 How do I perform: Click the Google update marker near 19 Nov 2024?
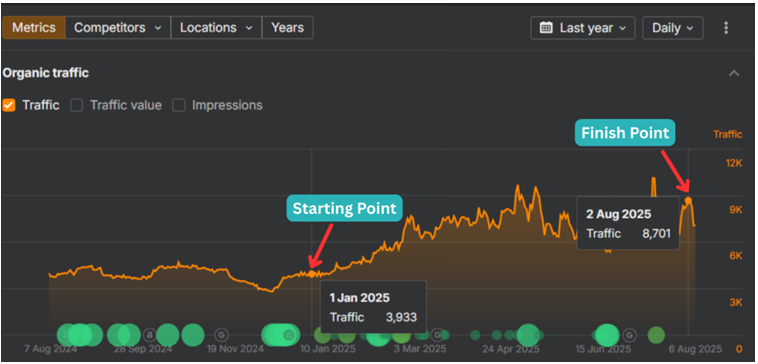click(221, 335)
